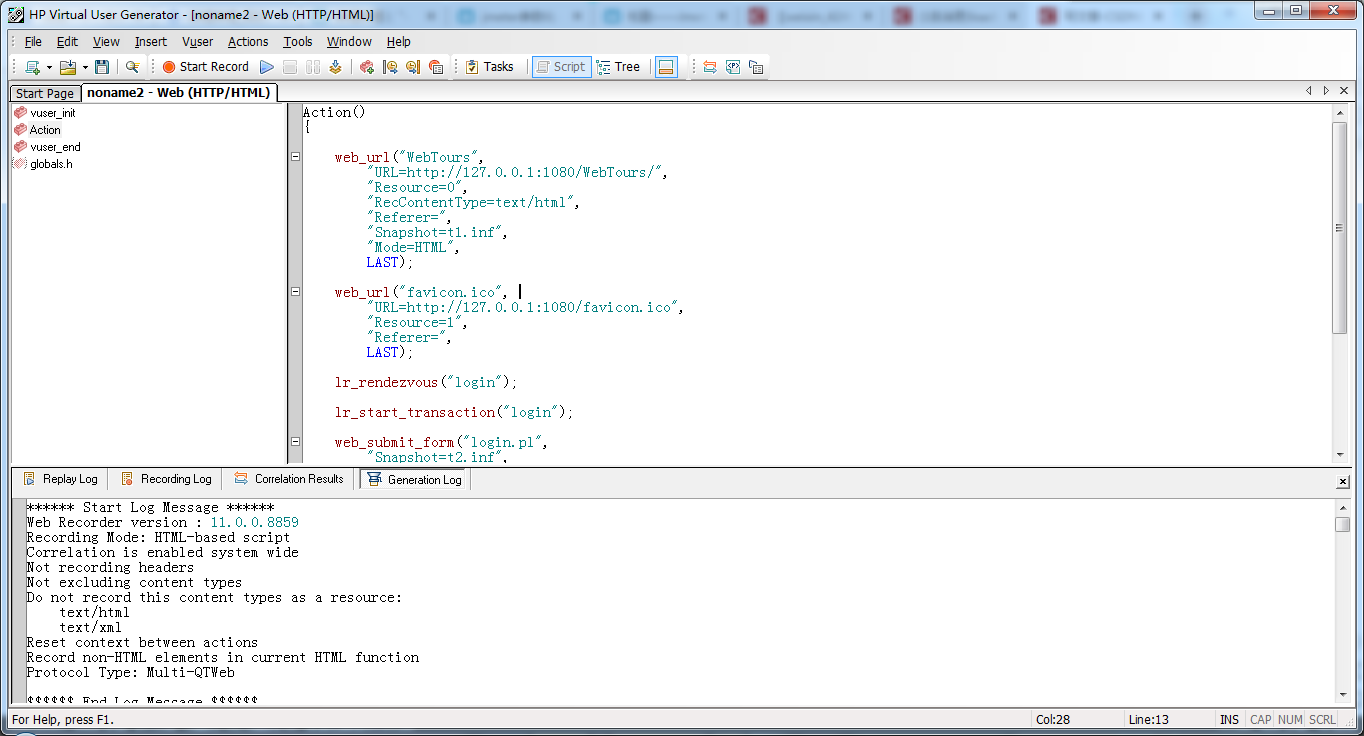Open the Tasks checklist icon
This screenshot has width=1364, height=736.
[x=471, y=66]
